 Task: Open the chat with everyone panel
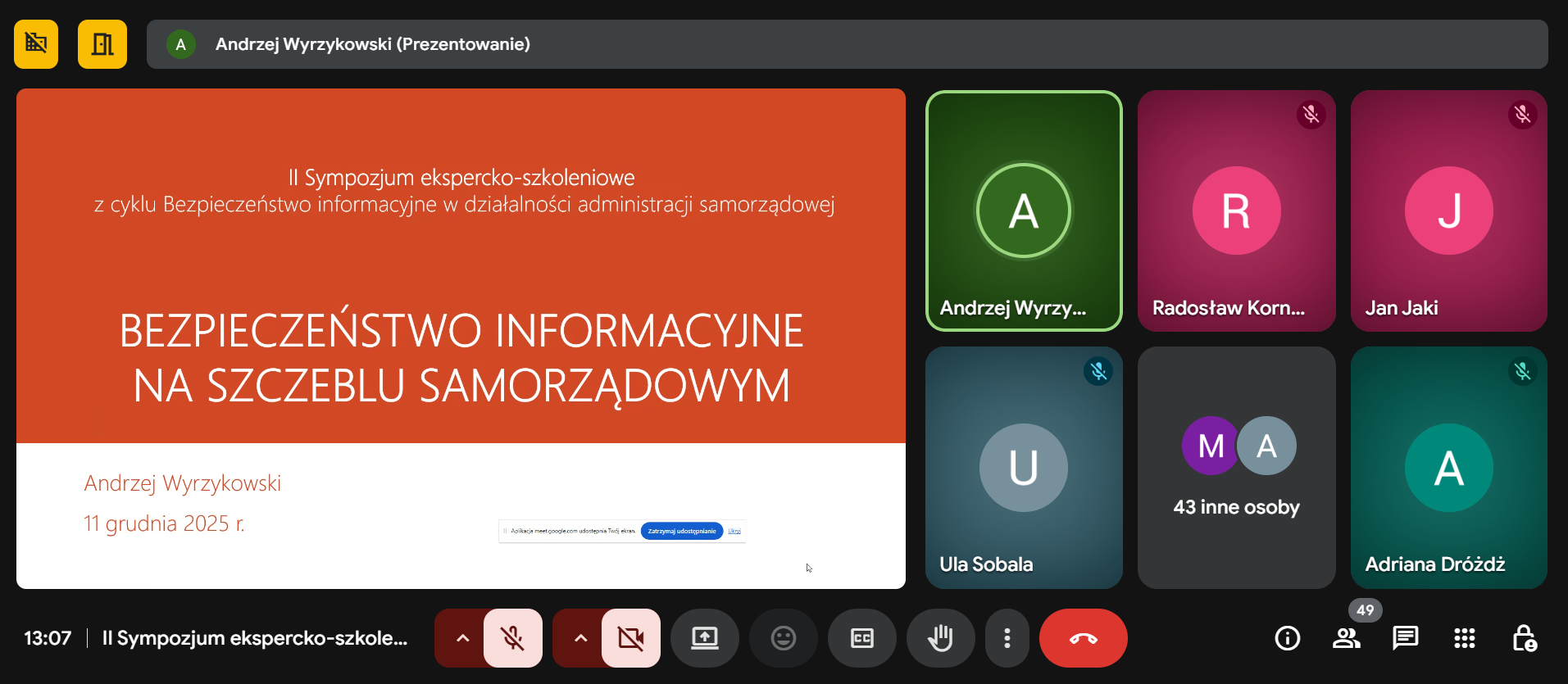click(x=1405, y=638)
